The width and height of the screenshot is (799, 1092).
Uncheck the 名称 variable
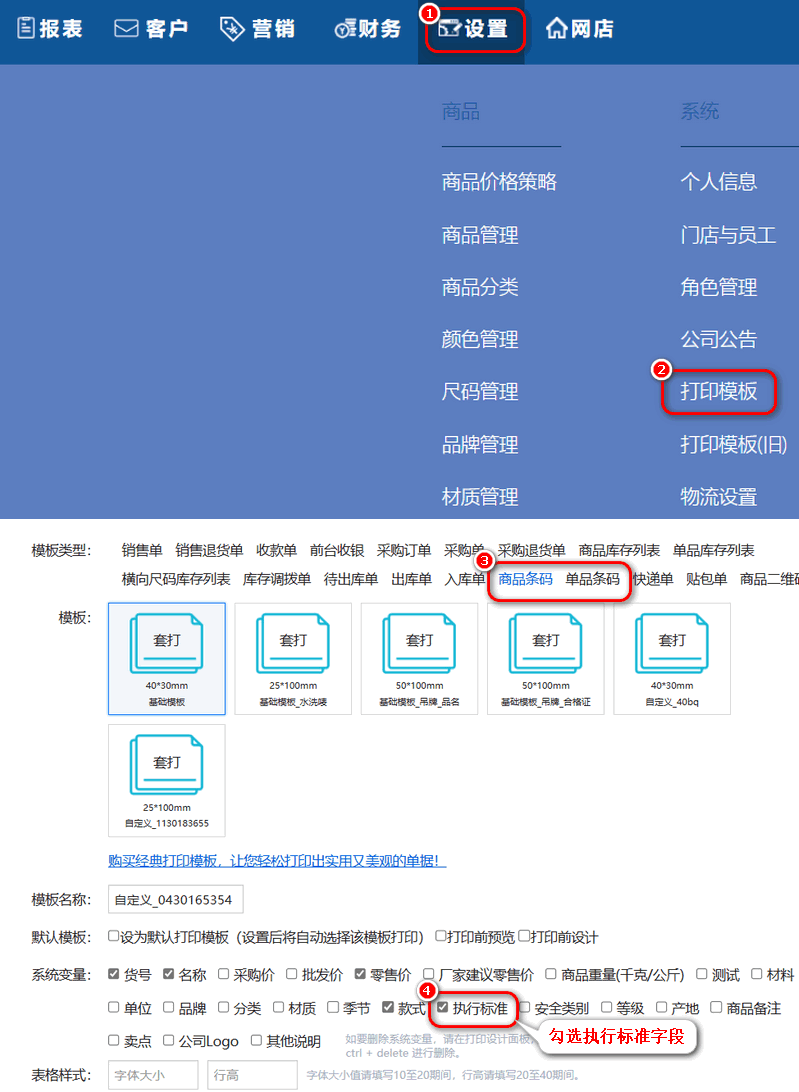pos(169,974)
